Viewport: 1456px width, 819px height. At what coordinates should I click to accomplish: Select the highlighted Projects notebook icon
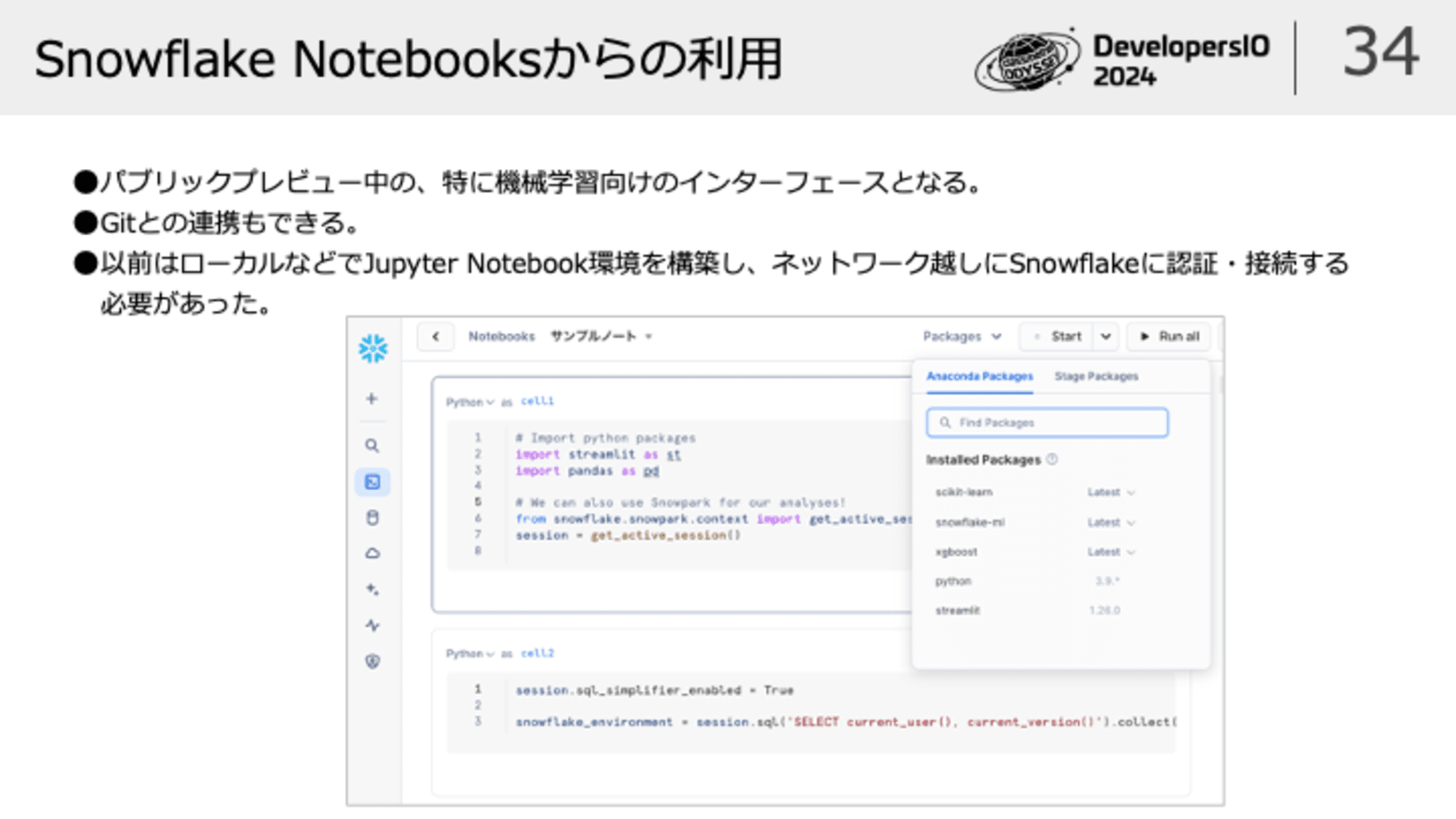pyautogui.click(x=373, y=482)
